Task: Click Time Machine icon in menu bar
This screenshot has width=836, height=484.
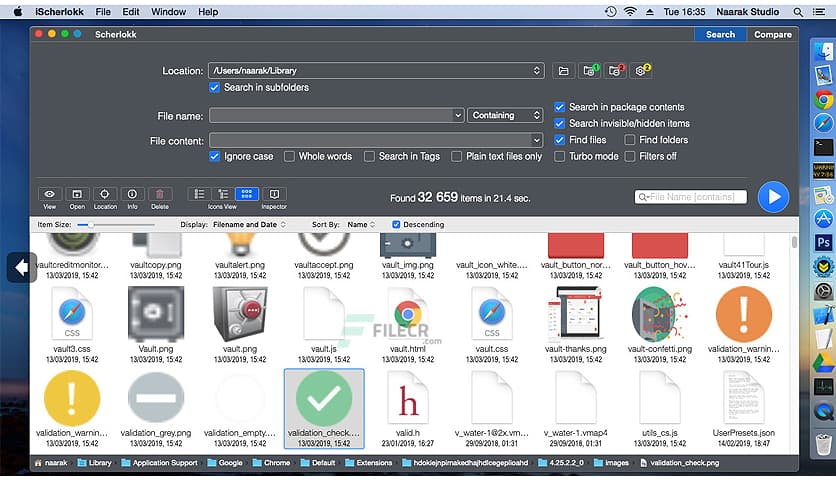Action: click(x=610, y=12)
